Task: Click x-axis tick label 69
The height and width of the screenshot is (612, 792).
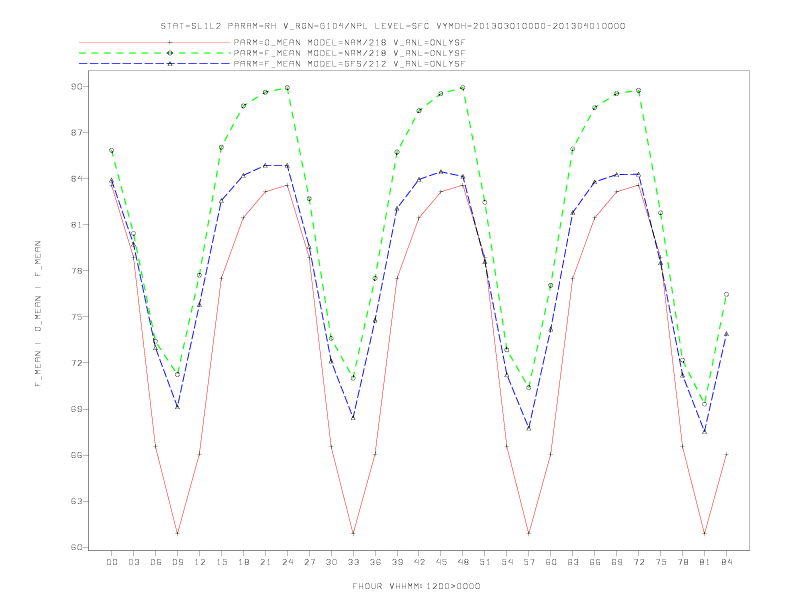Action: [617, 562]
